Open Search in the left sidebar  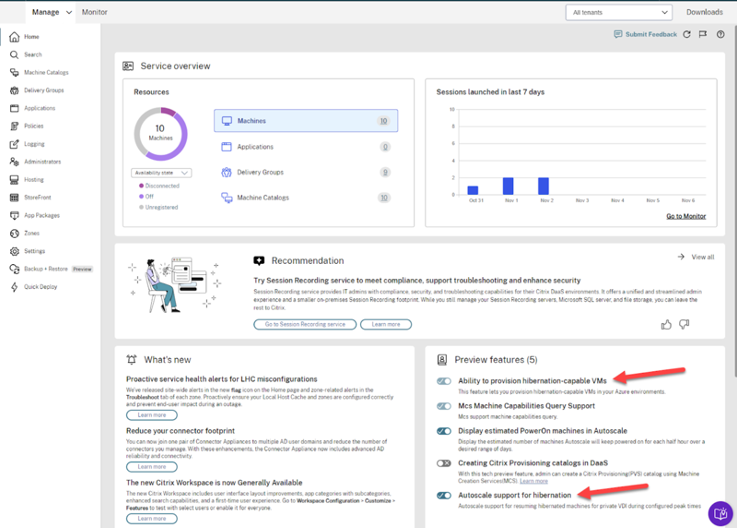coord(32,55)
